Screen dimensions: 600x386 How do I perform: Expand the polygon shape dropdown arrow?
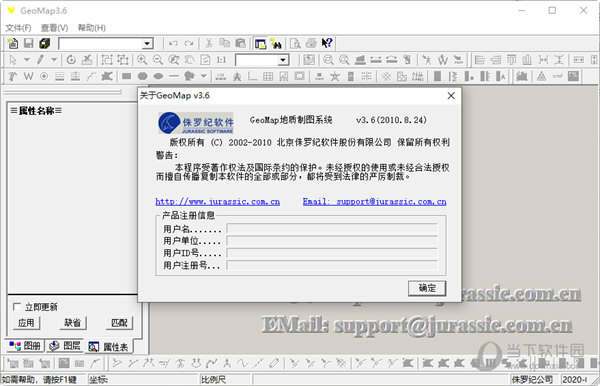point(204,77)
